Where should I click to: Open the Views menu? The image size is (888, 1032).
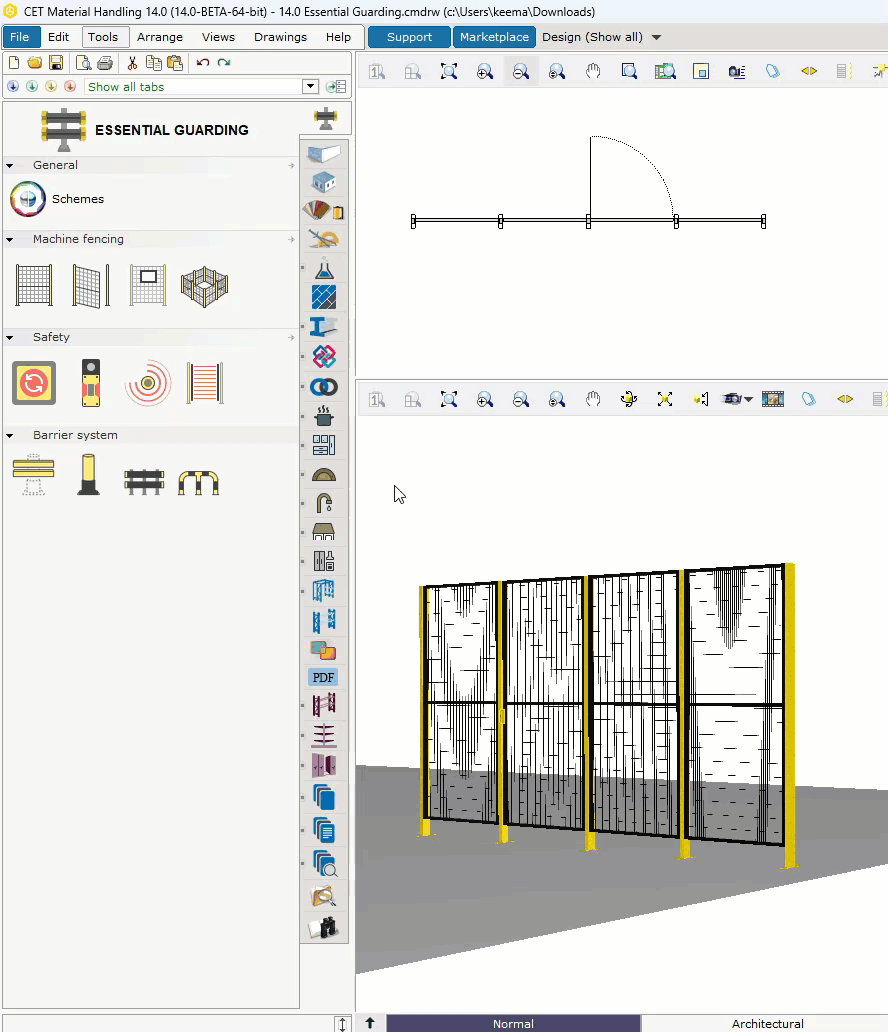(219, 37)
